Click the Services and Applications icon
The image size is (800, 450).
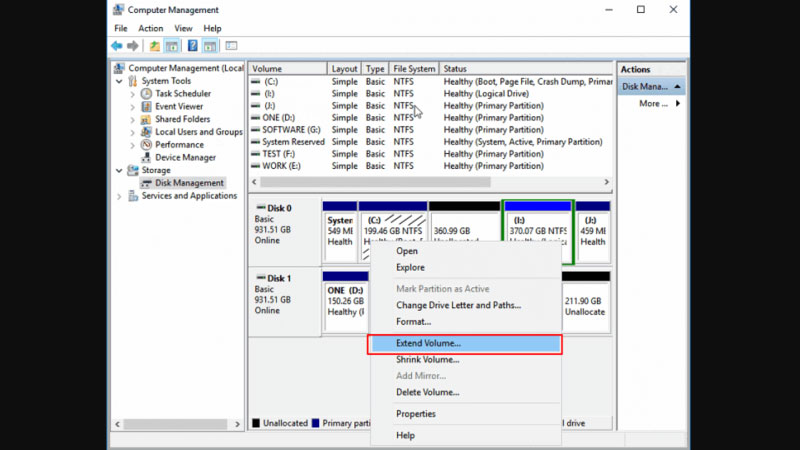coord(133,195)
